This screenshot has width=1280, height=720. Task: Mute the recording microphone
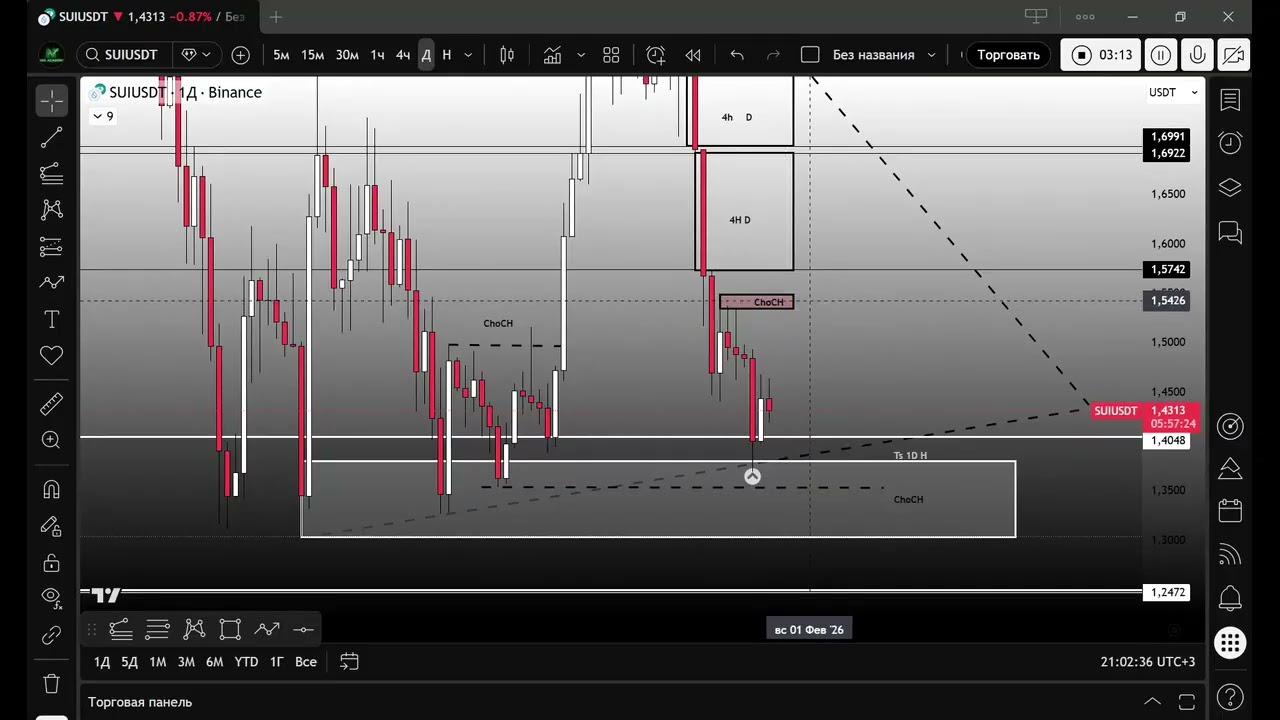(x=1197, y=55)
